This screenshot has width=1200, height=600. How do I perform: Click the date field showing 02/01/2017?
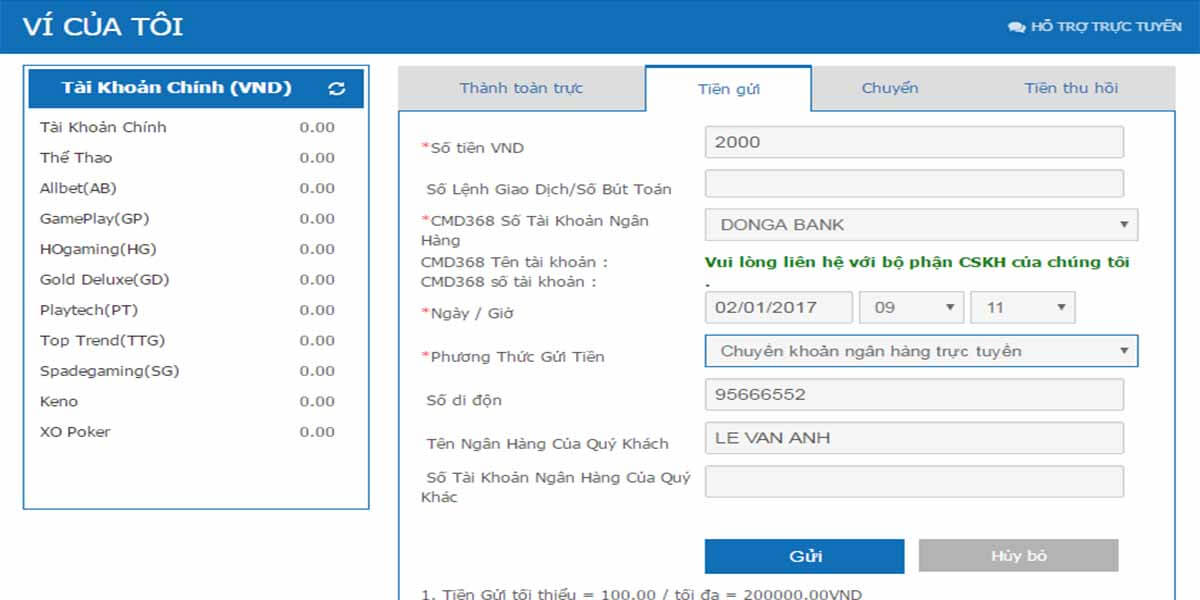[x=779, y=307]
